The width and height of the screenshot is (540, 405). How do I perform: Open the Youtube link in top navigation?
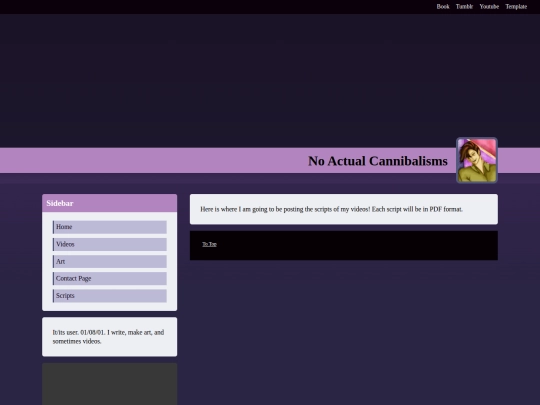coord(489,7)
